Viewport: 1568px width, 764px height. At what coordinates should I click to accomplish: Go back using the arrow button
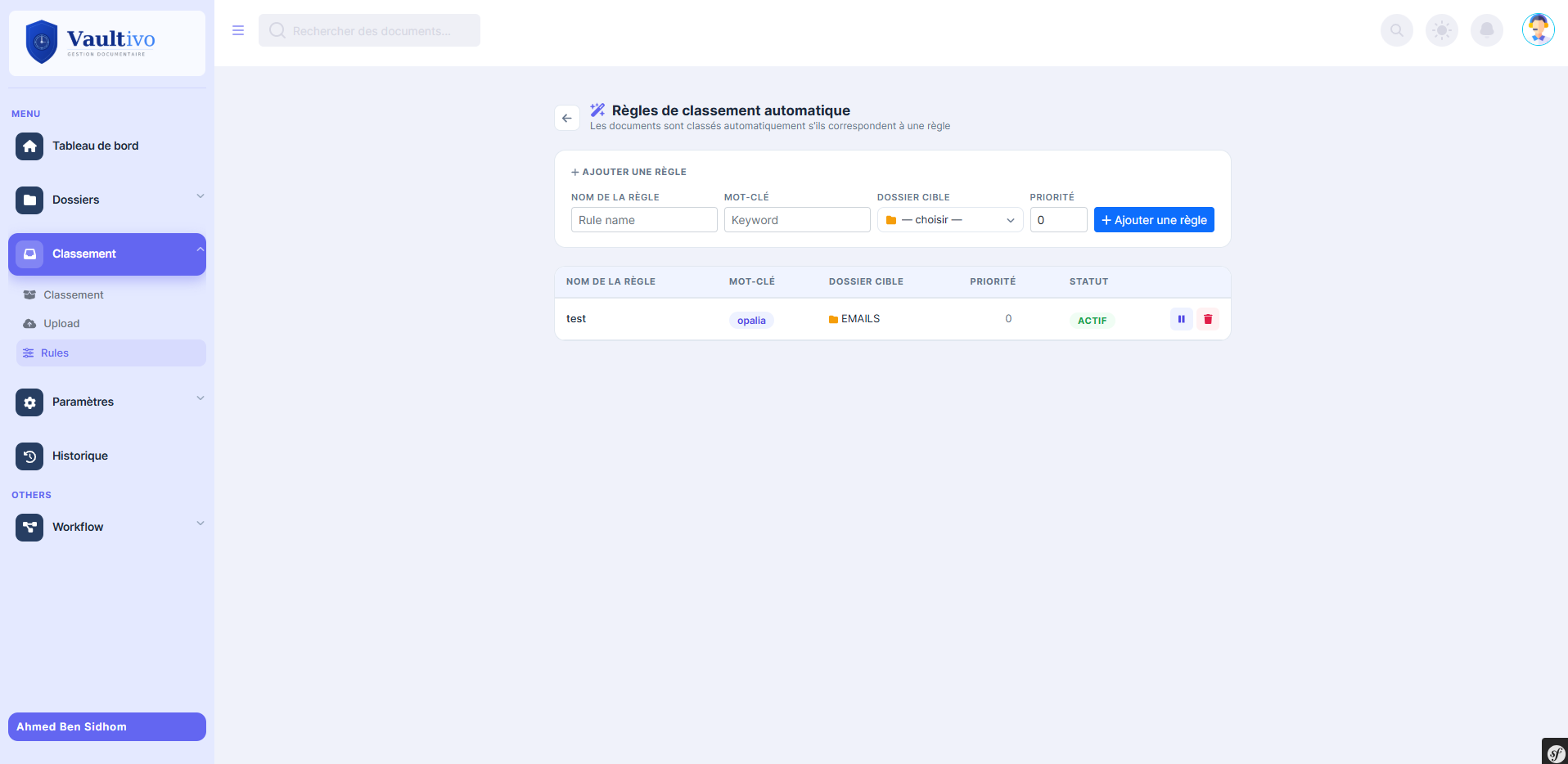(x=567, y=118)
